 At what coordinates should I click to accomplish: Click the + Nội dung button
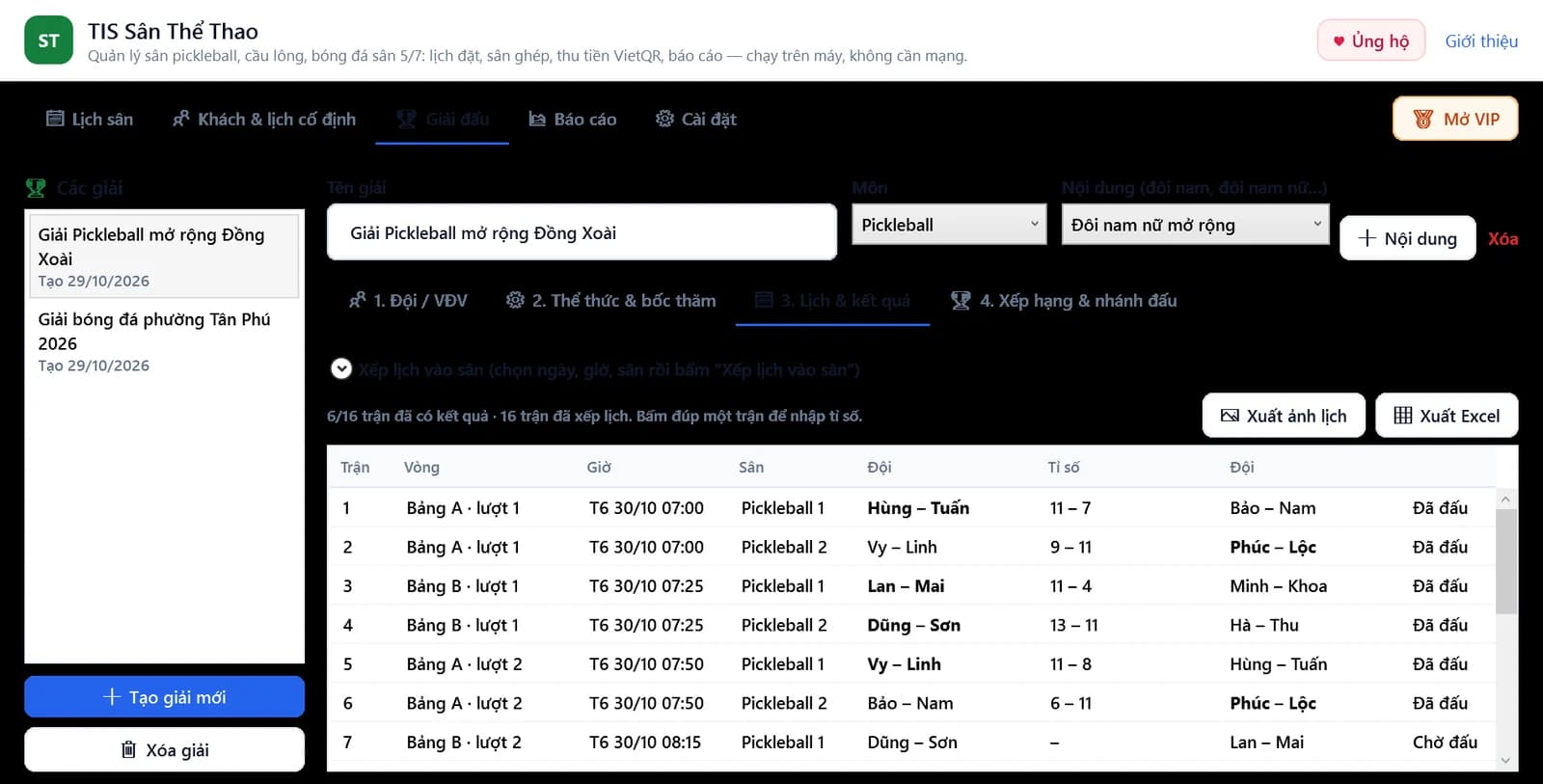(x=1407, y=238)
